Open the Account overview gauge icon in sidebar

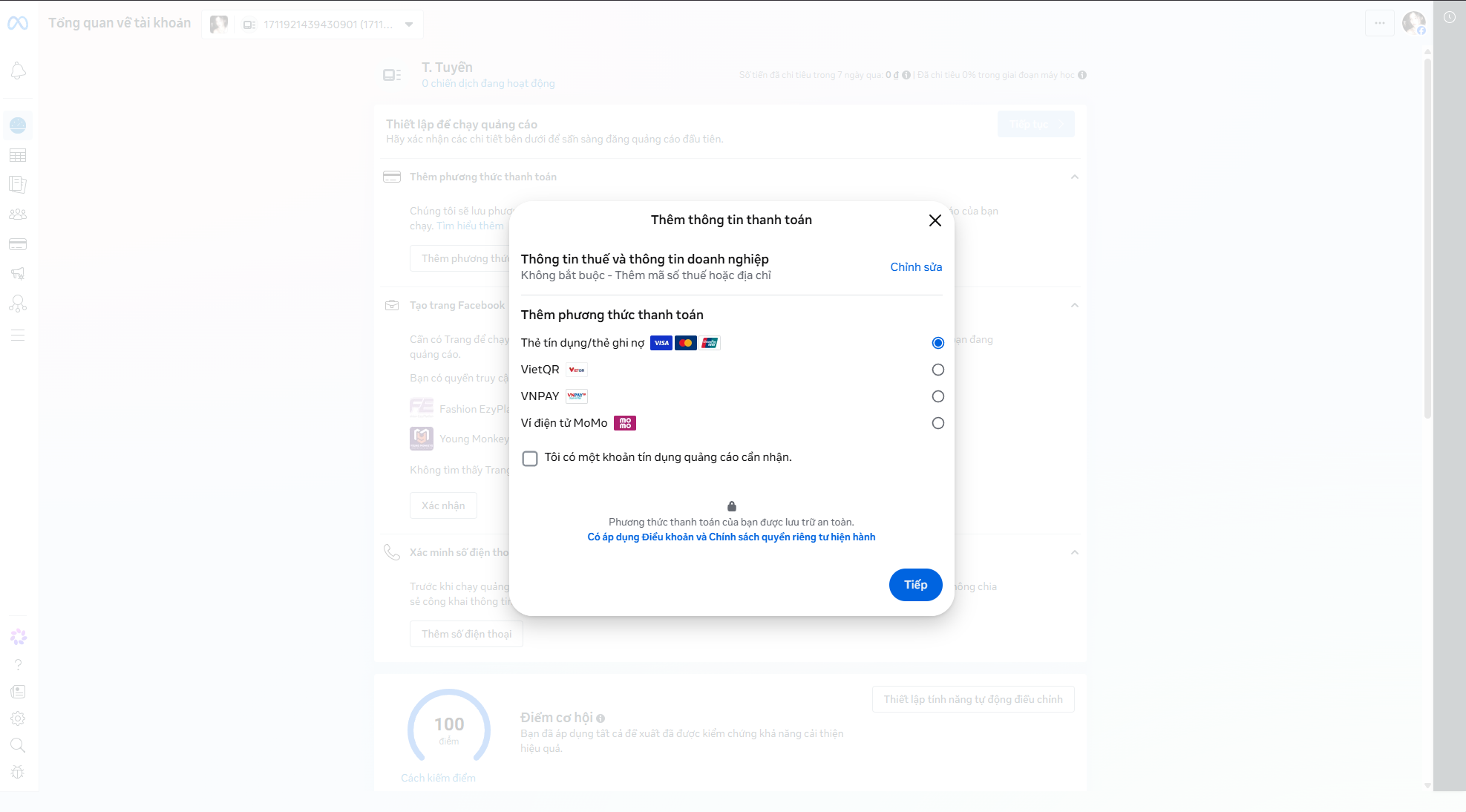coord(18,125)
